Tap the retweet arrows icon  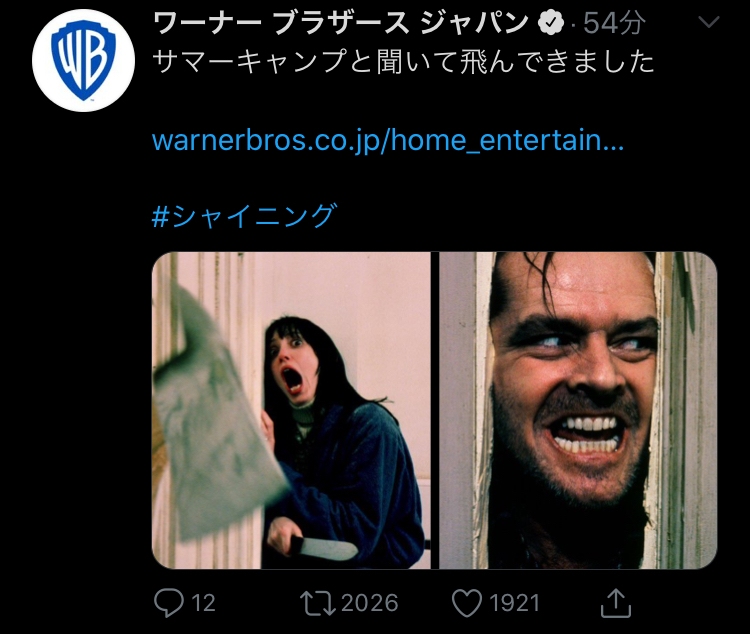pyautogui.click(x=318, y=603)
